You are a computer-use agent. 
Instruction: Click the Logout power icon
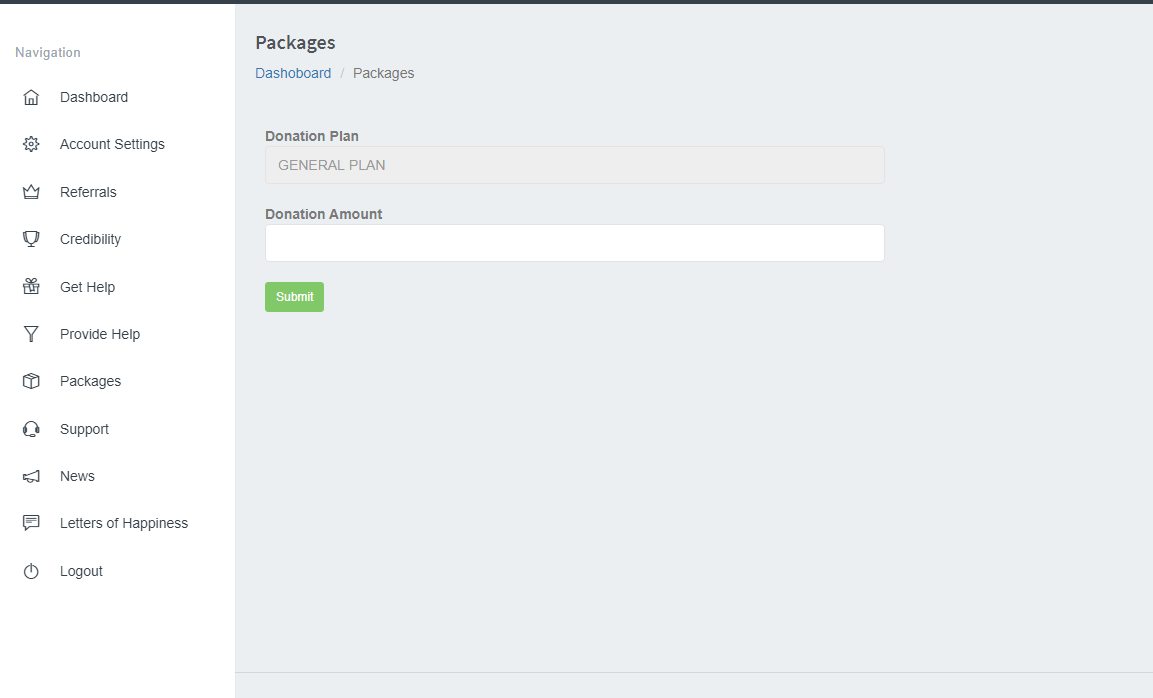click(x=31, y=571)
